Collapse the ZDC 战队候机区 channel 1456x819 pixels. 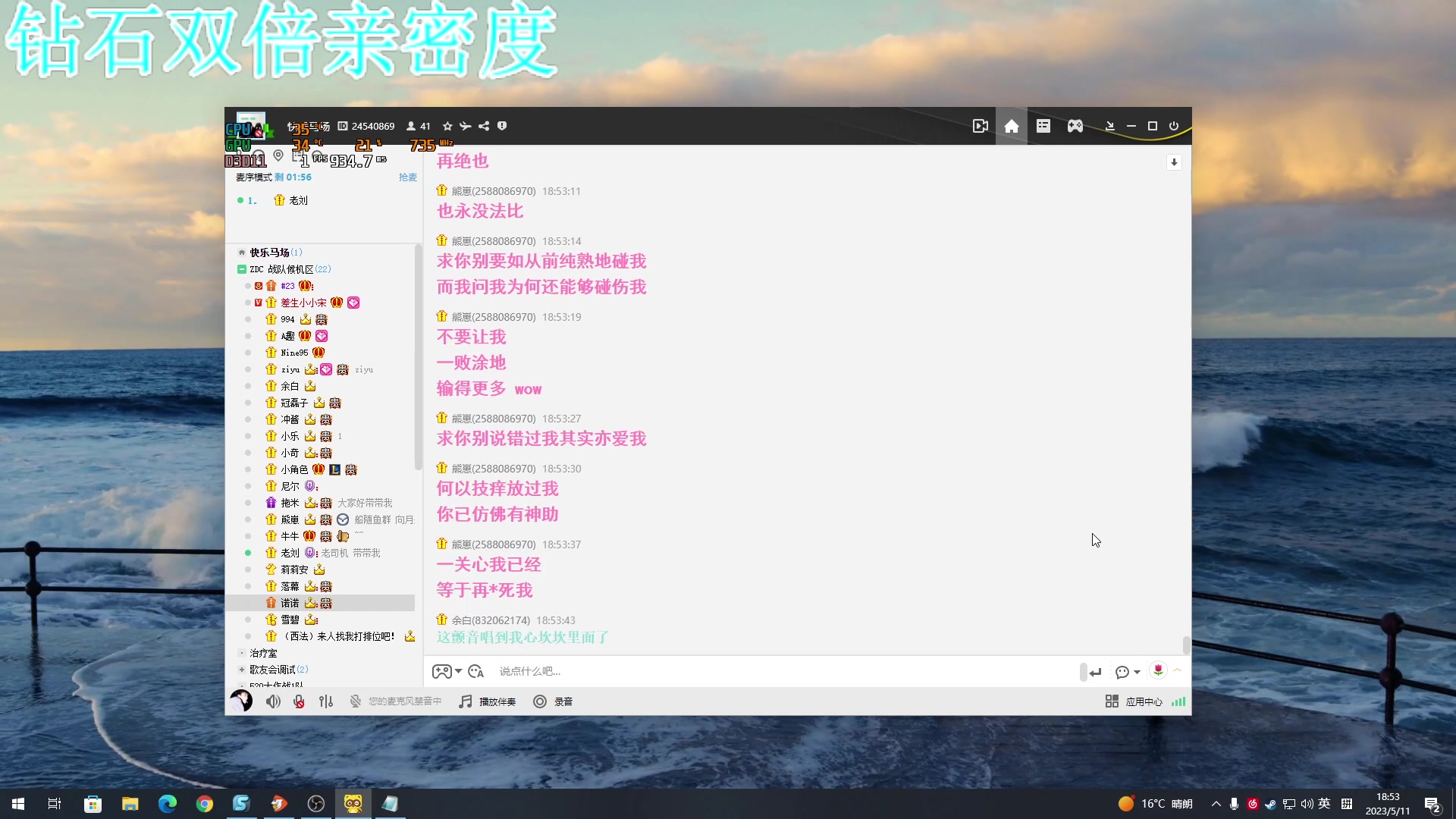click(x=241, y=269)
